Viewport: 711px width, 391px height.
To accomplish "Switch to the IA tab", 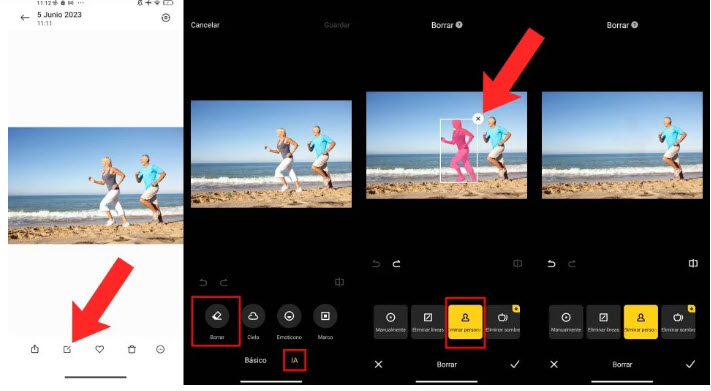I will point(295,360).
